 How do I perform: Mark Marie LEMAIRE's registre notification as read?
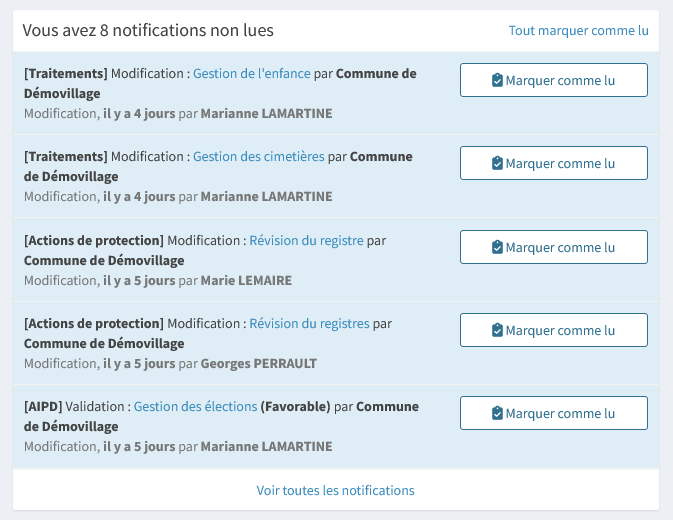(560, 247)
